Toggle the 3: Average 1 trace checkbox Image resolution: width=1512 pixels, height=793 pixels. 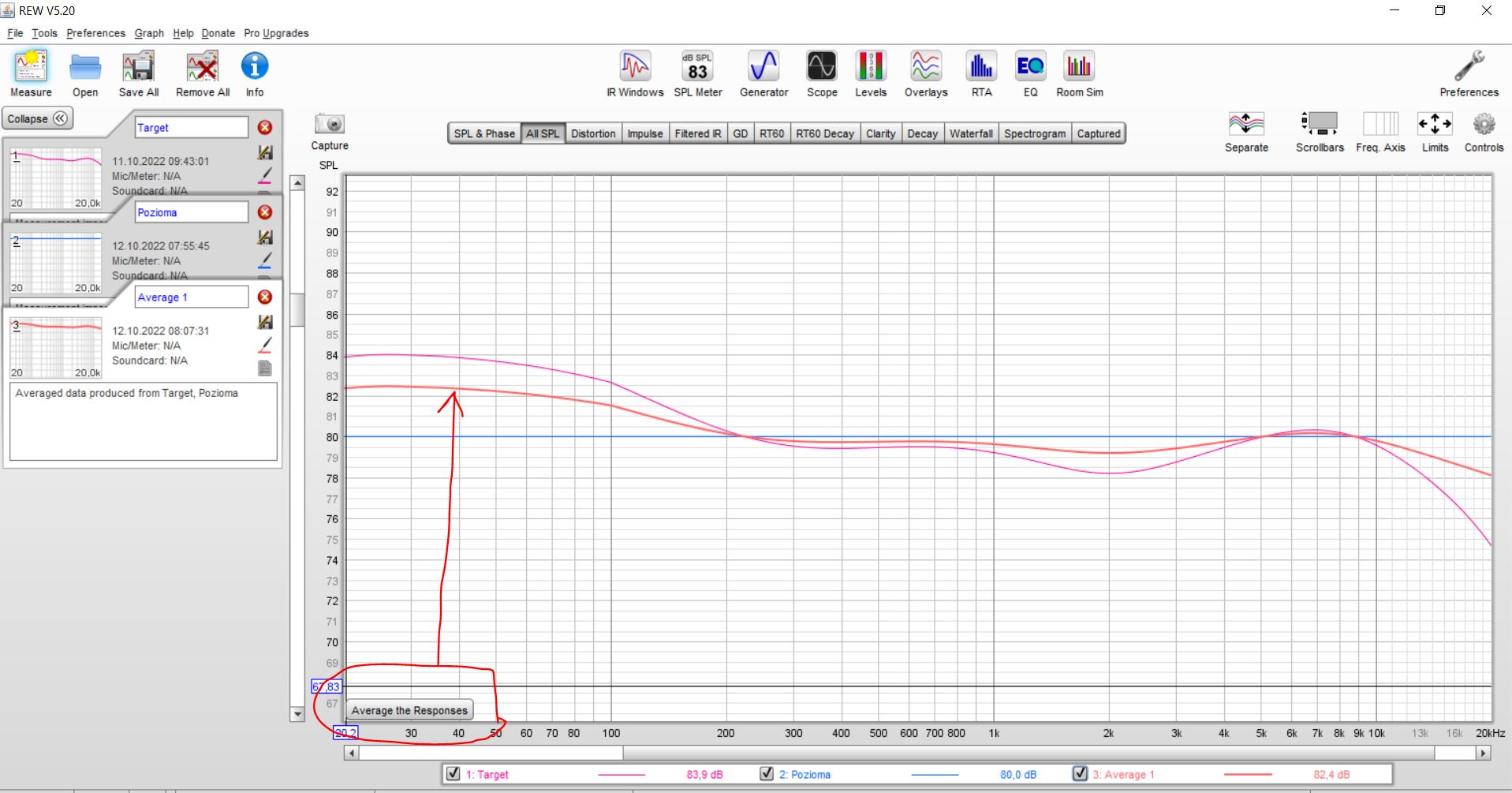(1080, 773)
